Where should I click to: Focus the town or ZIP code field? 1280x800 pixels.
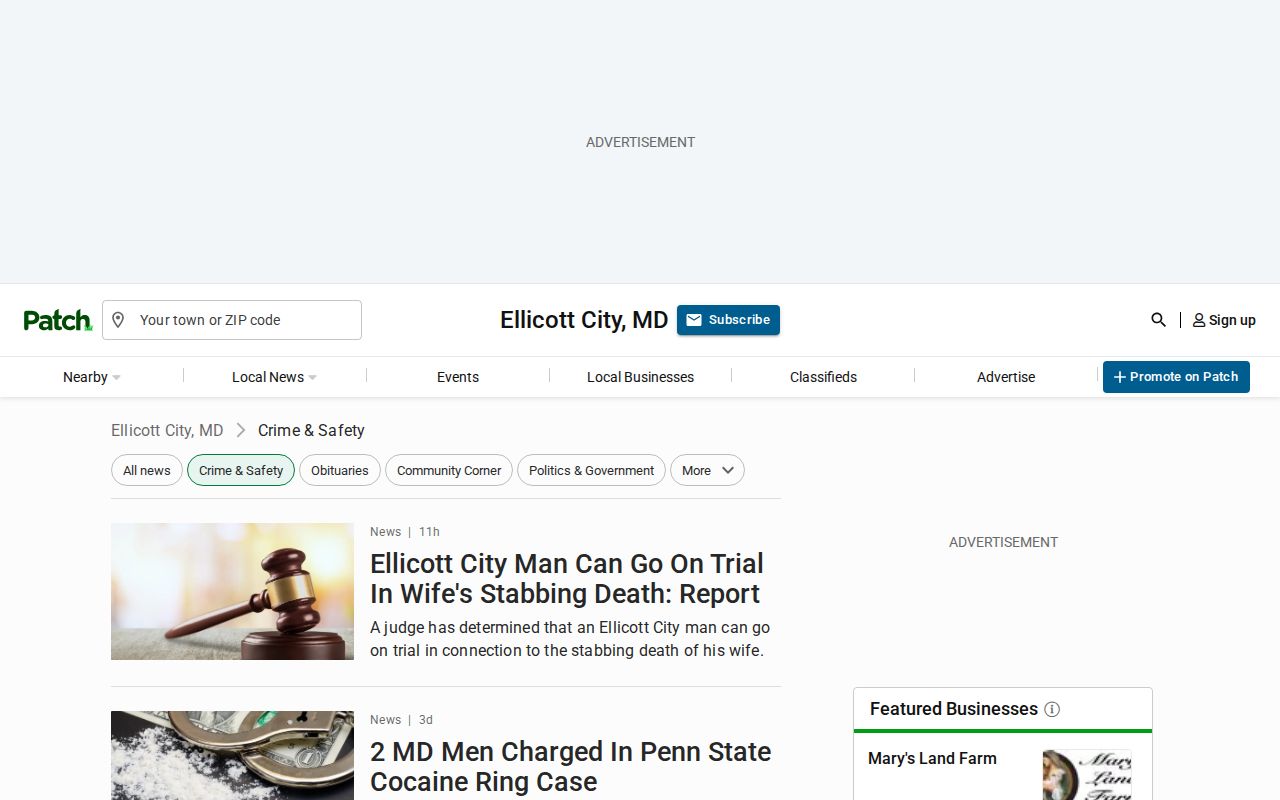pyautogui.click(x=232, y=320)
